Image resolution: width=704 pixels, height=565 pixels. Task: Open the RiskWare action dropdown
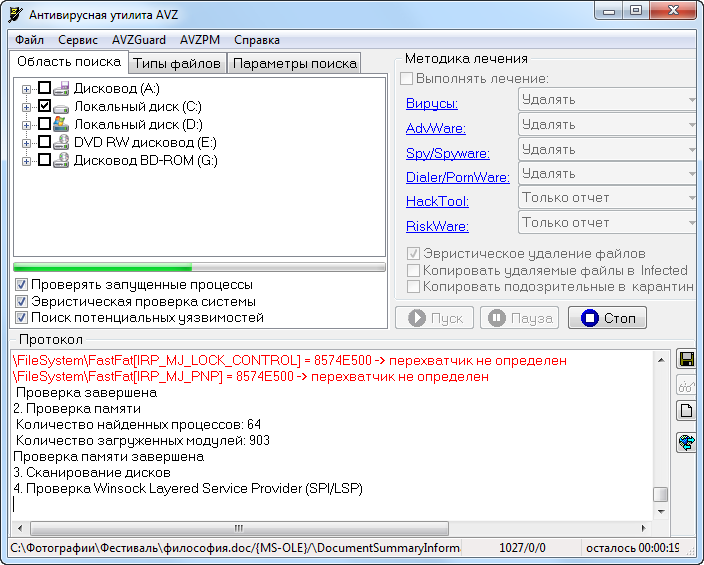(607, 223)
